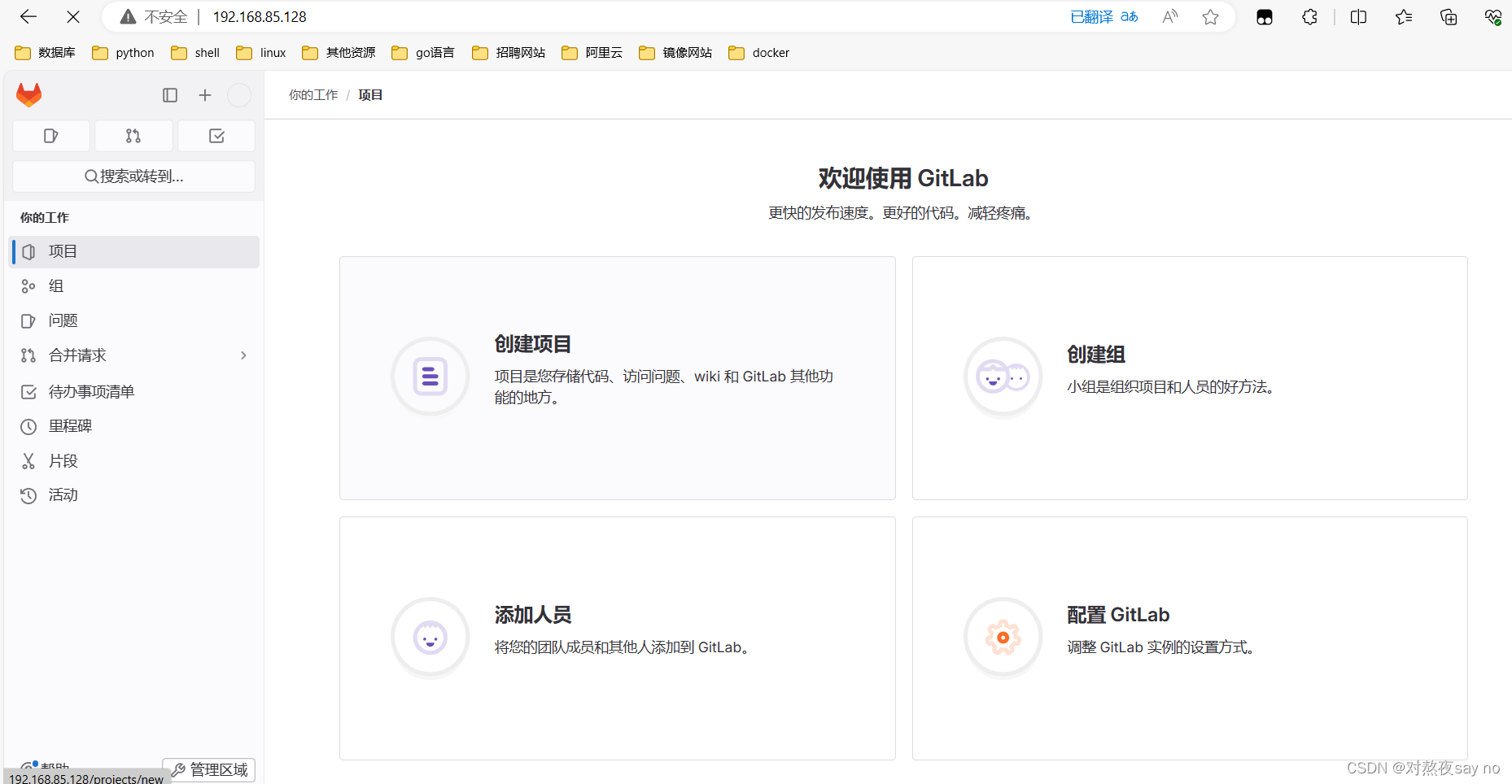Click the 添加人员 card heading
1512x784 pixels.
pos(533,615)
